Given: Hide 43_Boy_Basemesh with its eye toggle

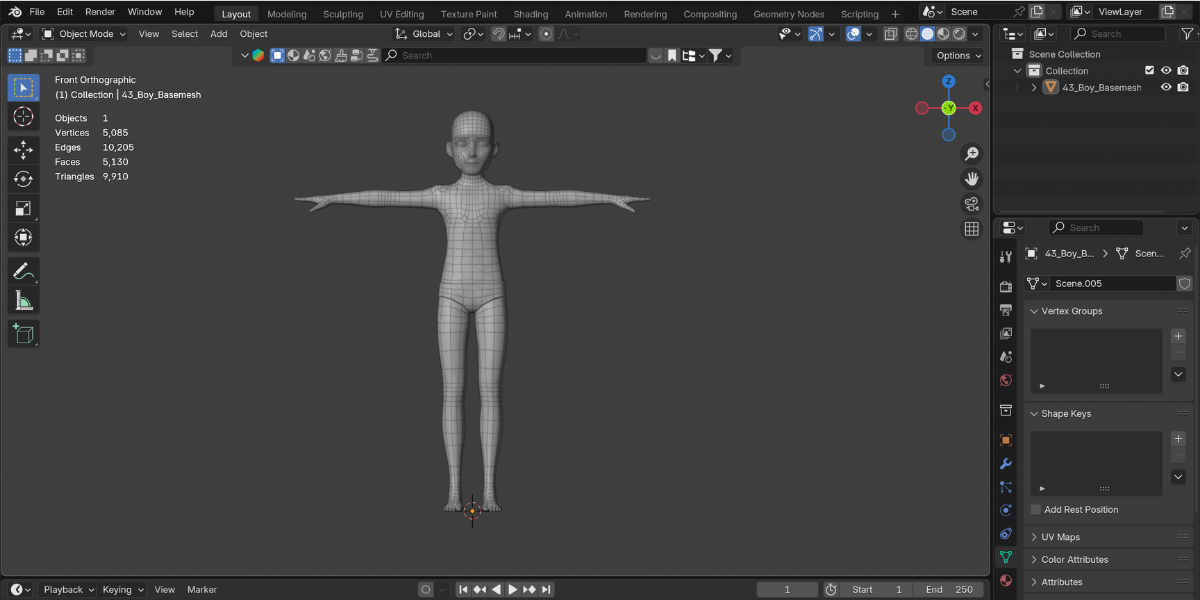Looking at the screenshot, I should pos(1166,87).
